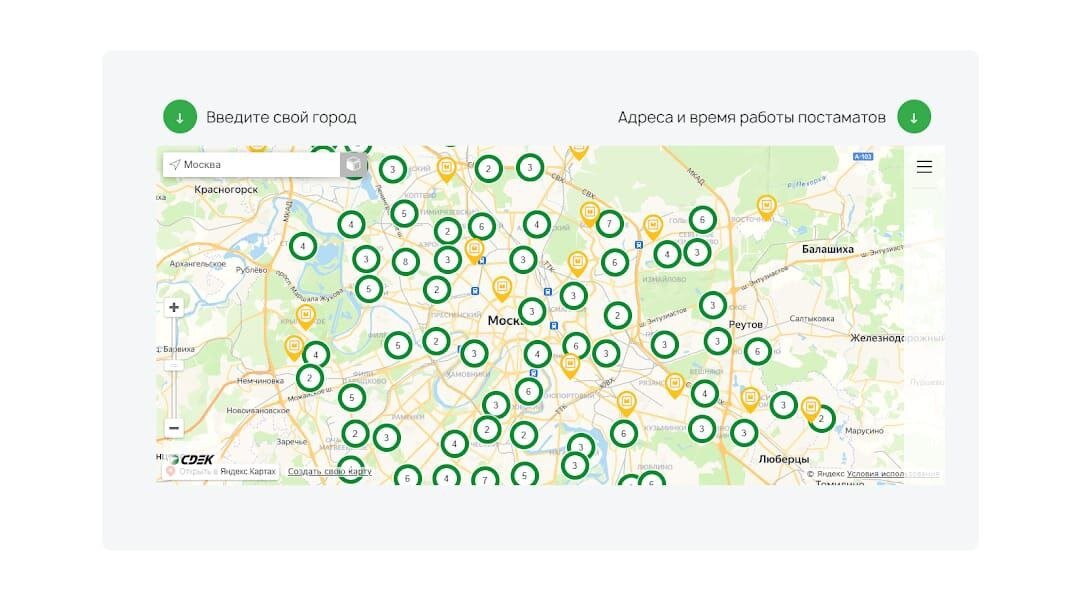Select cluster 2 right of the Заречье label
The image size is (1080, 600).
click(x=355, y=433)
